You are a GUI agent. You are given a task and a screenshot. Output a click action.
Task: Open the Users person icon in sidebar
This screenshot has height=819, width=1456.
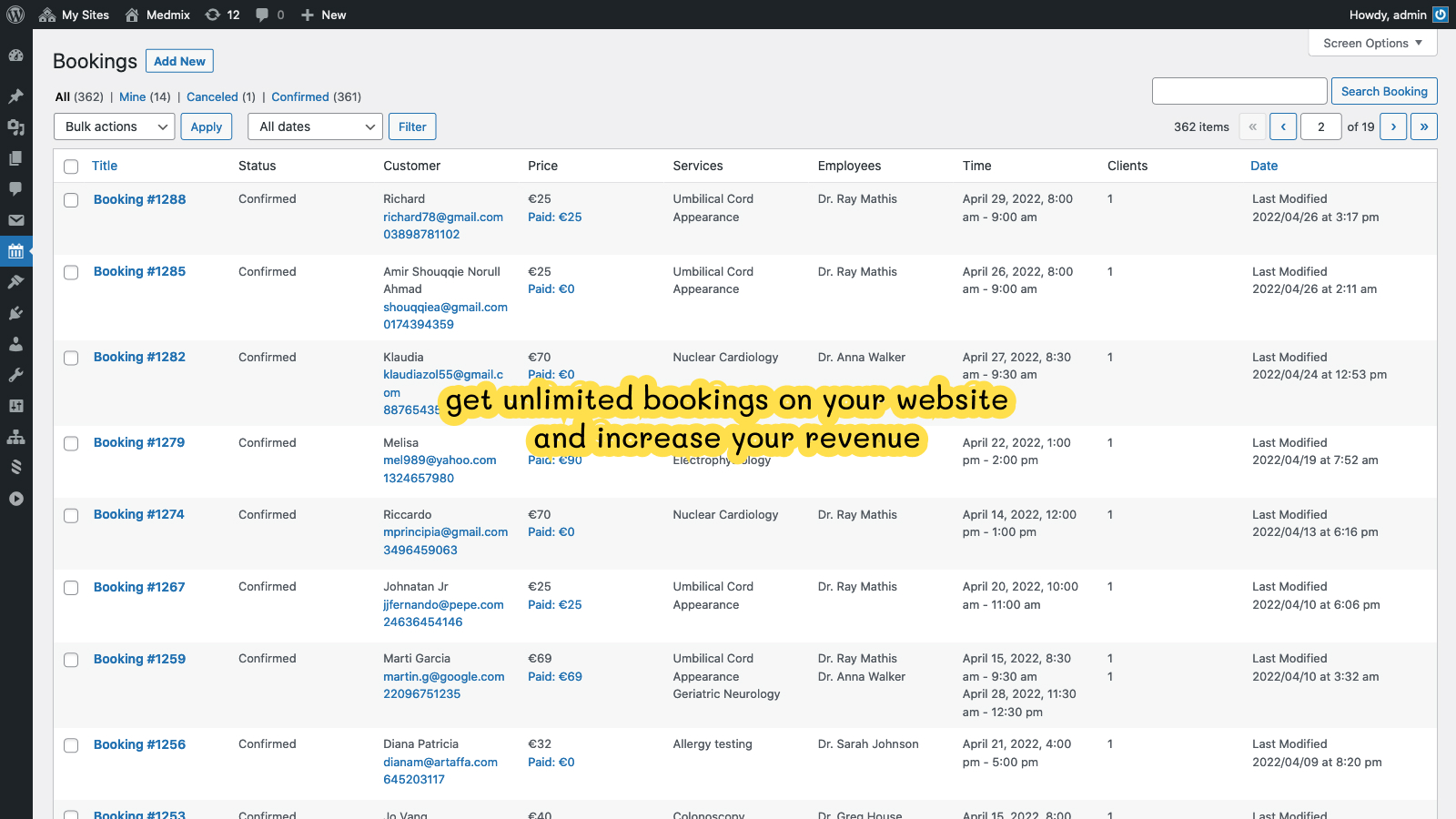tap(15, 344)
